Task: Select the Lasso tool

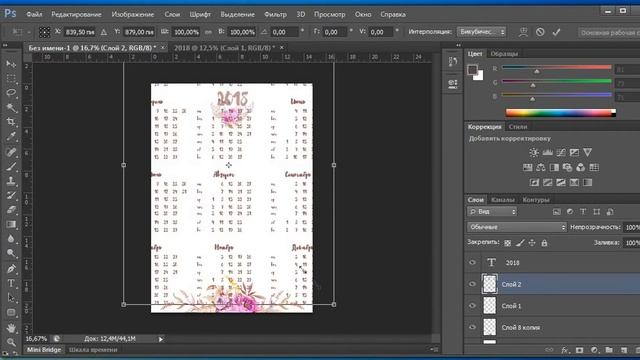Action: point(11,93)
